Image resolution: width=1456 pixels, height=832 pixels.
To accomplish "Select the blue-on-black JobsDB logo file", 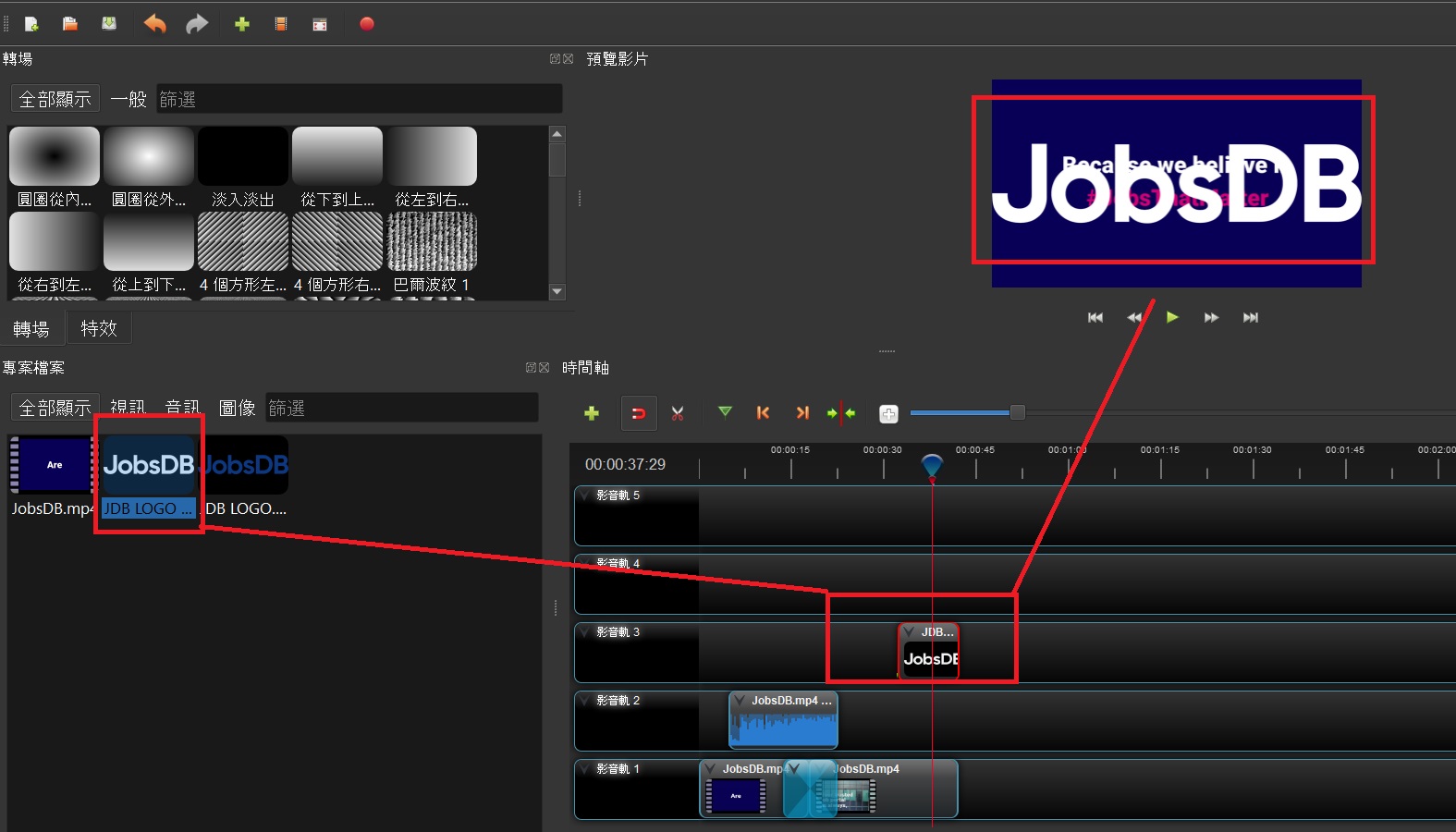I will click(x=245, y=477).
